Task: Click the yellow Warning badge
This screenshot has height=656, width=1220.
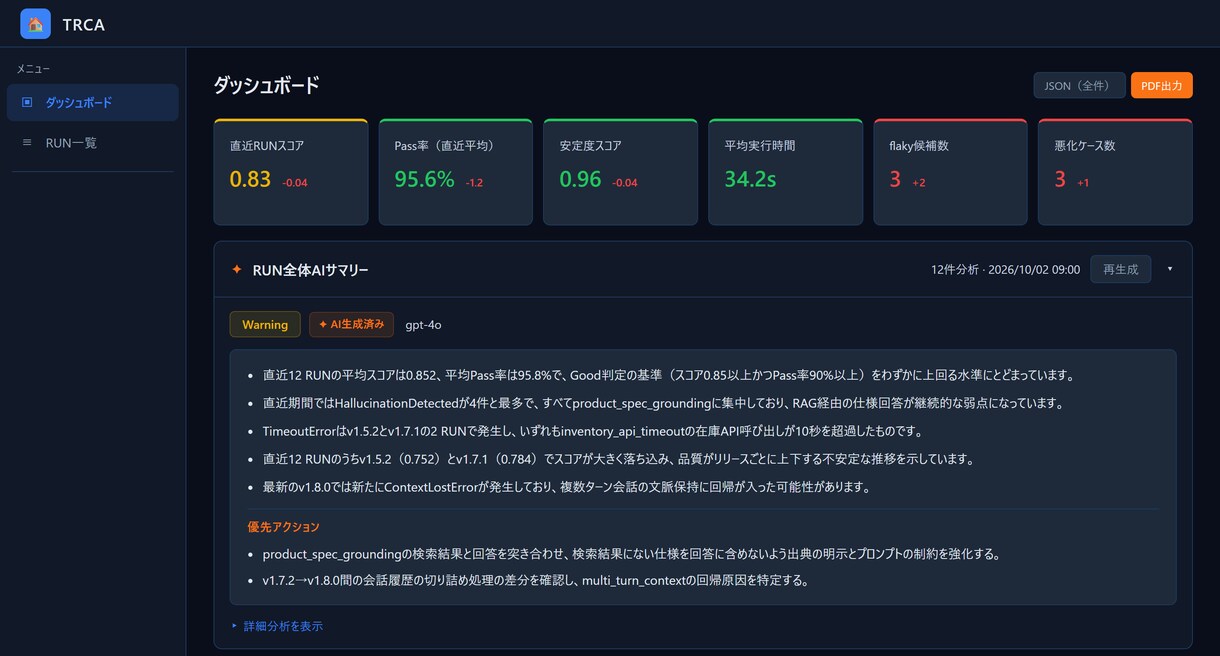Action: click(x=265, y=325)
